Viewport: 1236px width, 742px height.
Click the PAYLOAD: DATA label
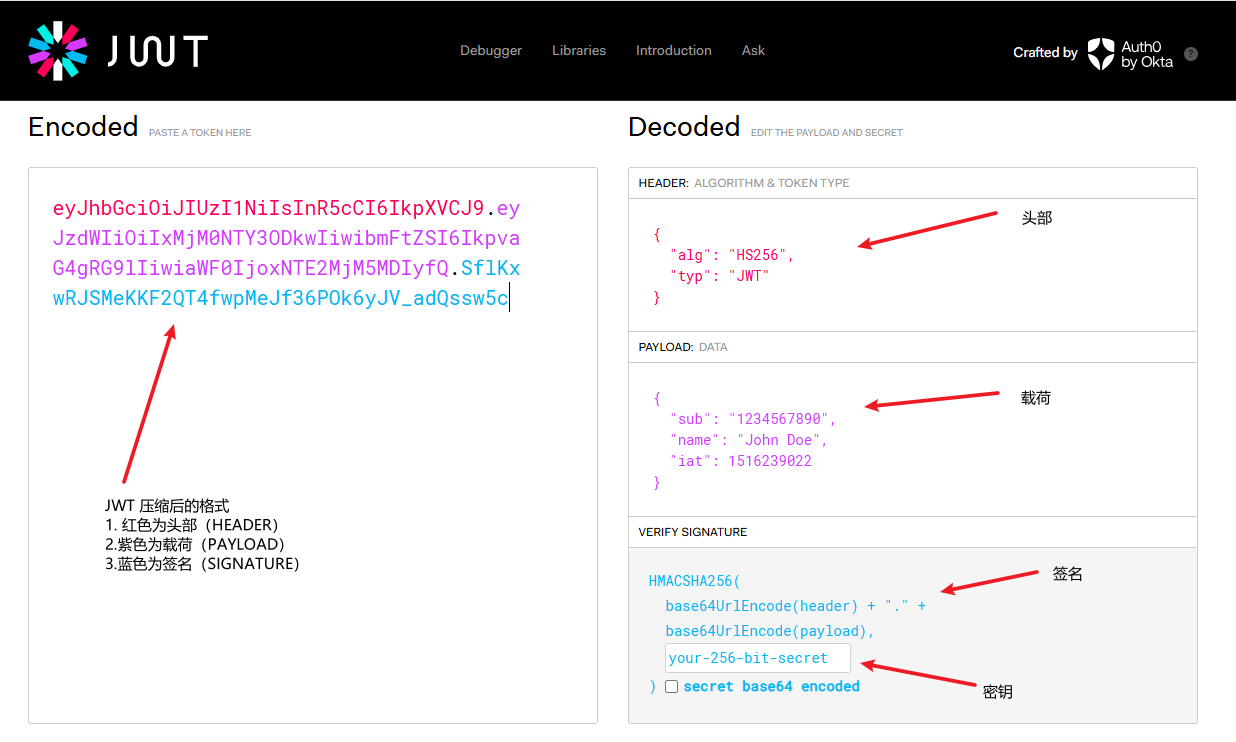tap(683, 347)
